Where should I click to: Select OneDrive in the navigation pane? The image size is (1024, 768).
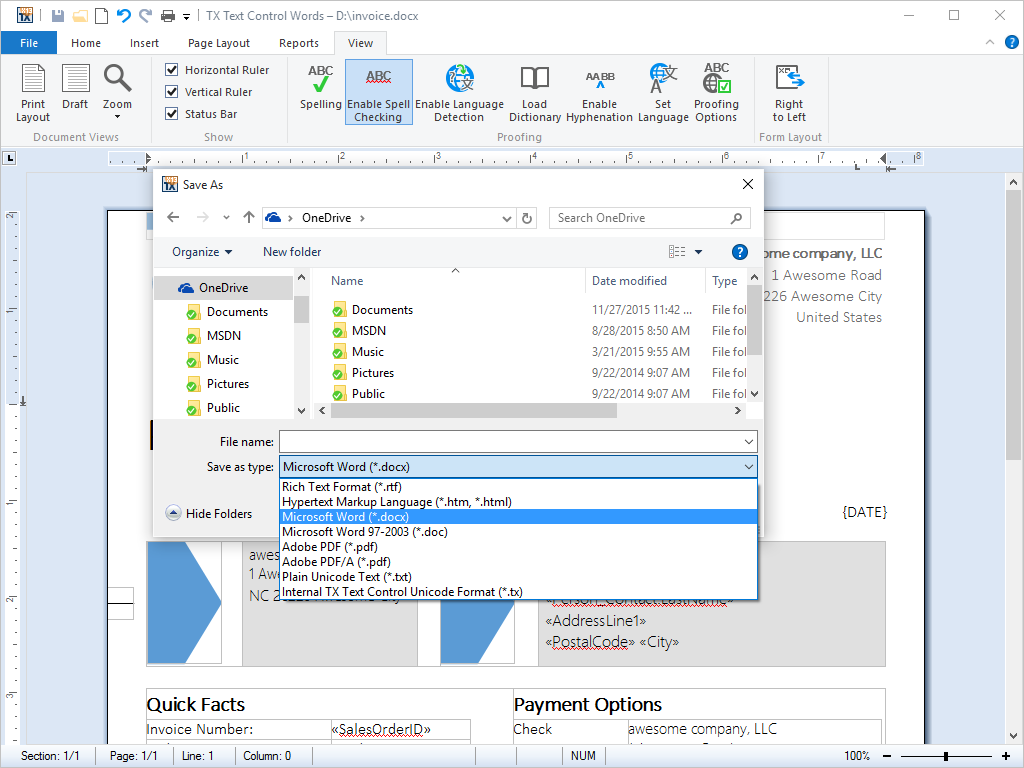(223, 288)
